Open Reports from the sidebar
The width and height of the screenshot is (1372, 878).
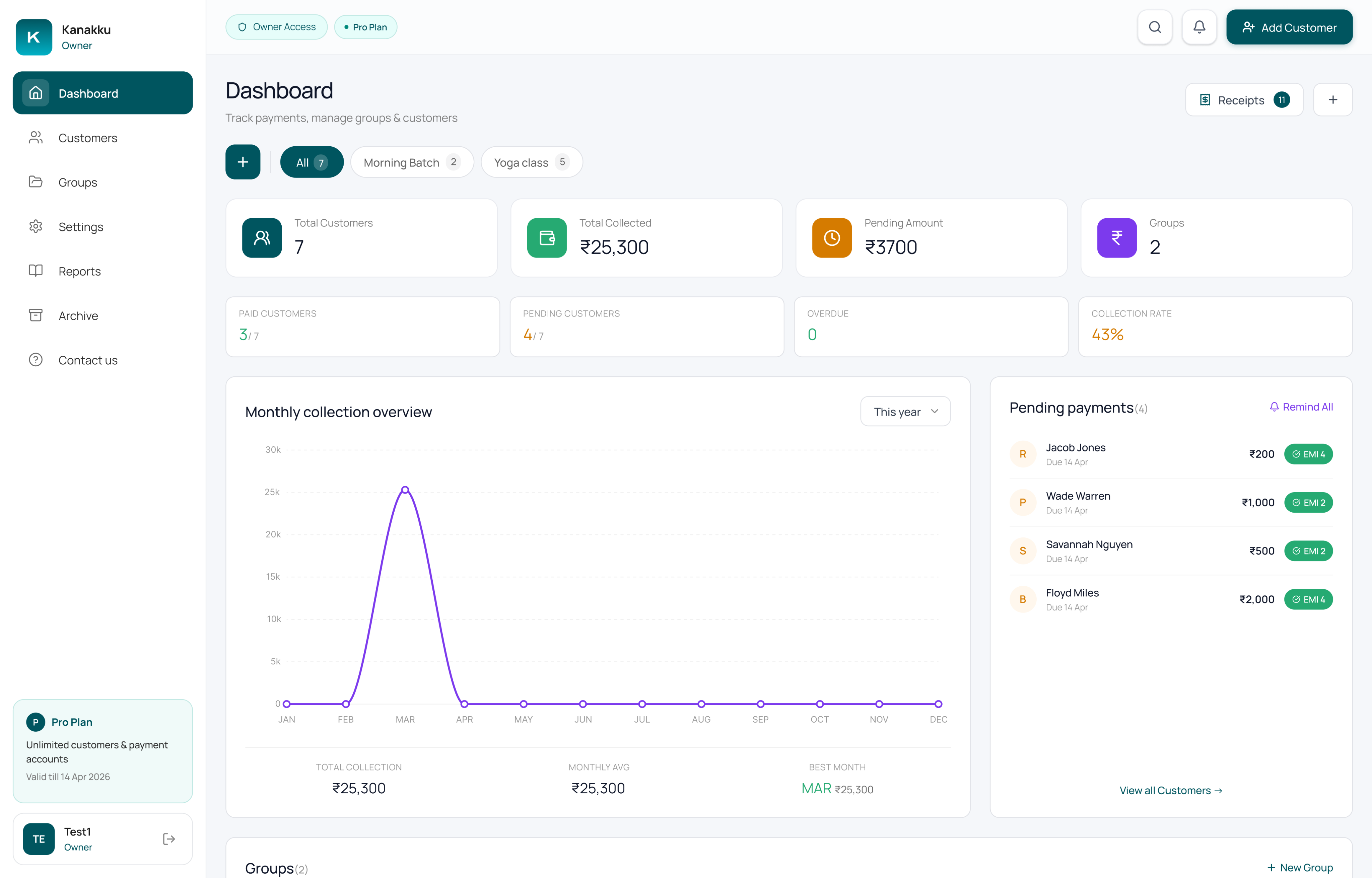(79, 271)
